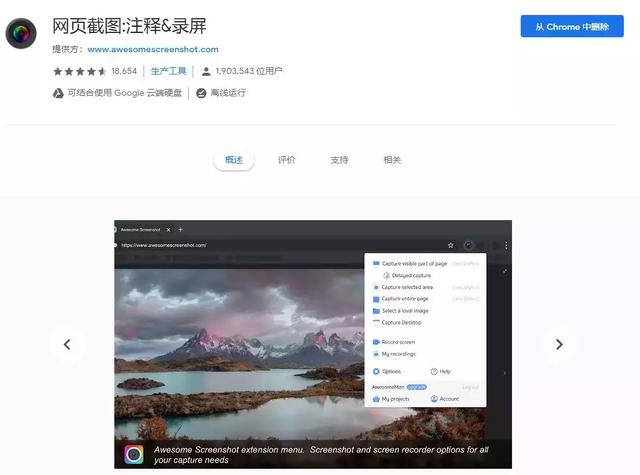The height and width of the screenshot is (475, 640).
Task: Click the preview address bar URL
Action: [164, 245]
